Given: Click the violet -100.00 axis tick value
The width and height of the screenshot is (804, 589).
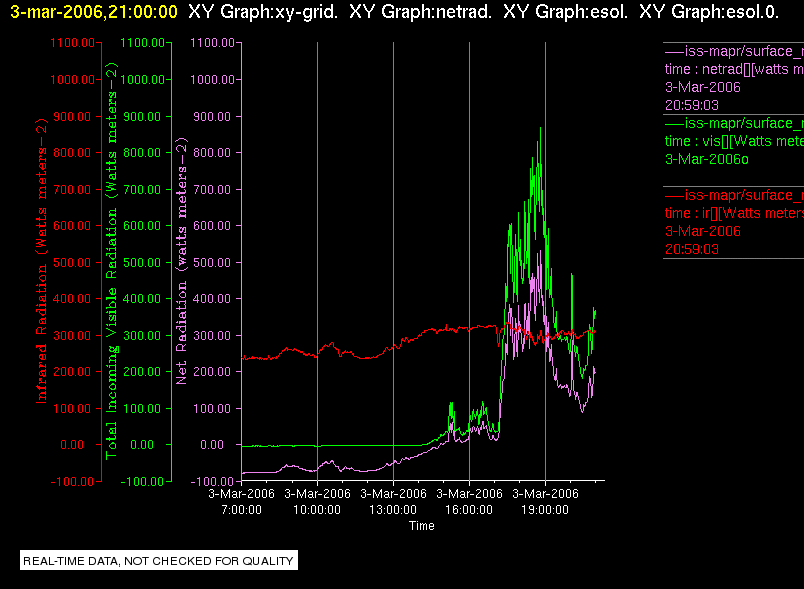Looking at the screenshot, I should (212, 482).
